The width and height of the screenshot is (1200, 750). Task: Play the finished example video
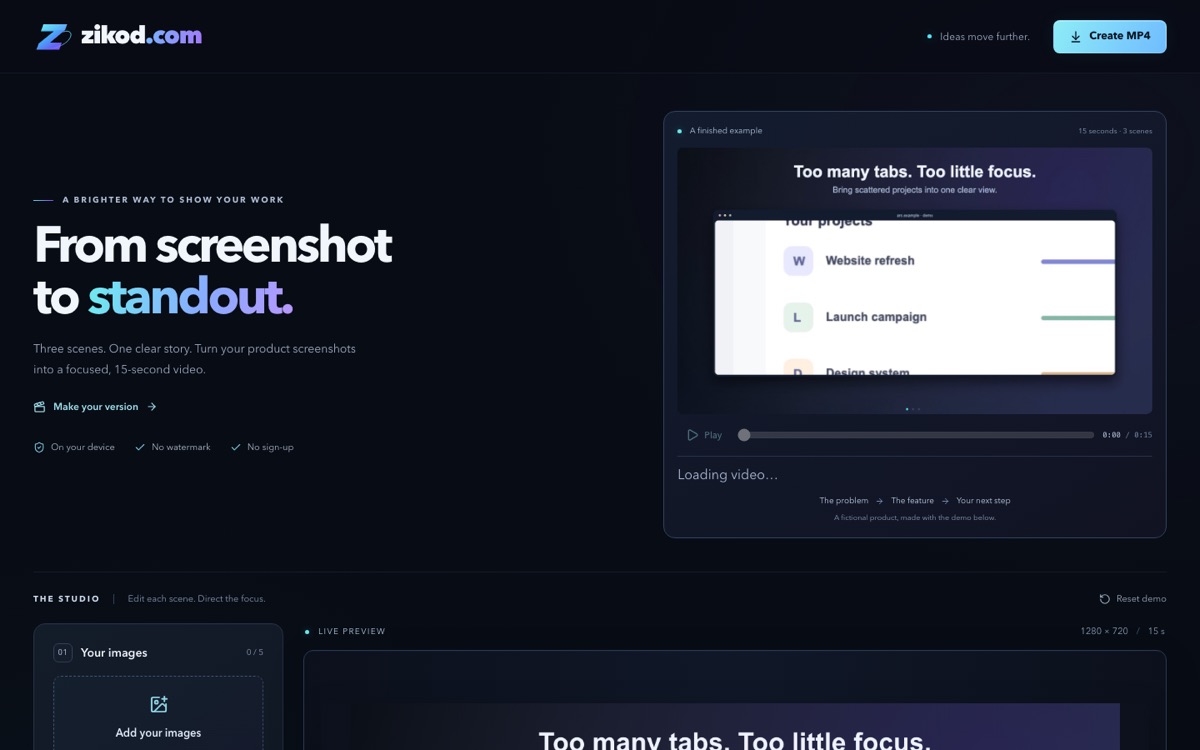coord(704,435)
